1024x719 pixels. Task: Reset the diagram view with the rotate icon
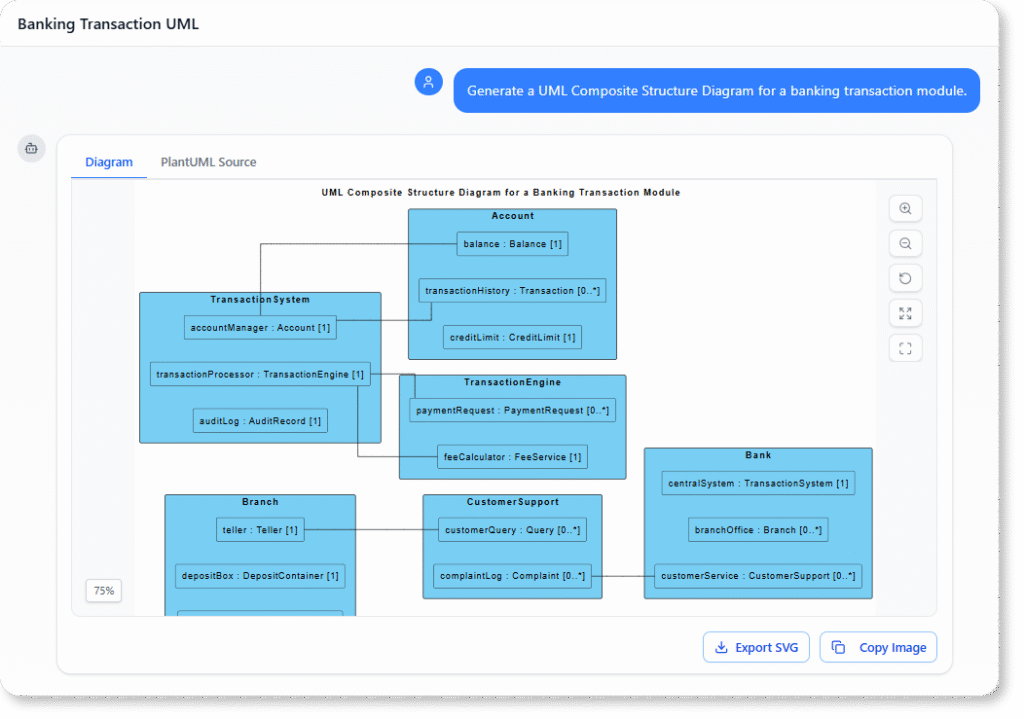click(905, 278)
